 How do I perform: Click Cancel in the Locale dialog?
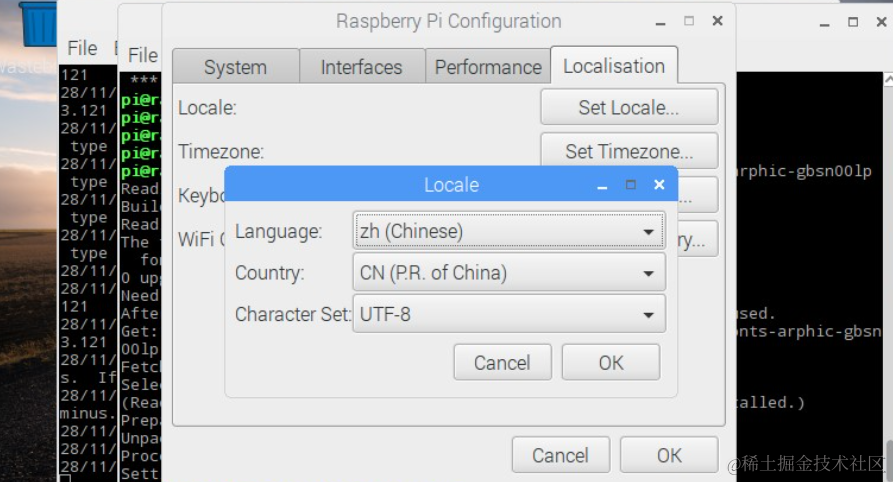click(502, 362)
